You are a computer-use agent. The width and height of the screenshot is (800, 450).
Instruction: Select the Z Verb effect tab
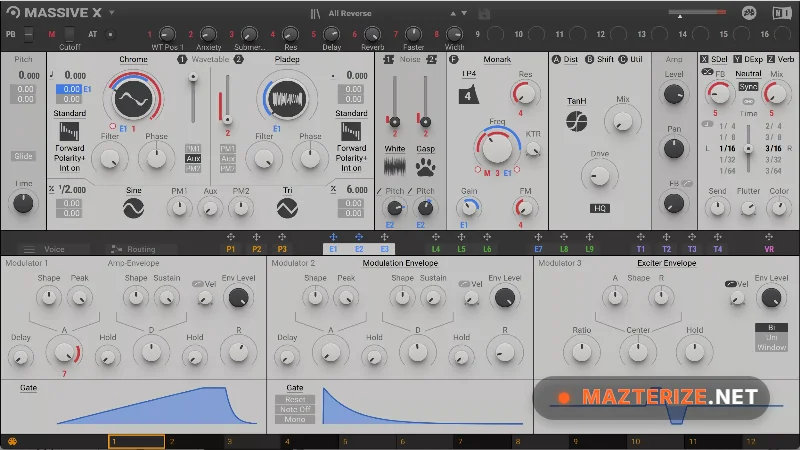781,59
